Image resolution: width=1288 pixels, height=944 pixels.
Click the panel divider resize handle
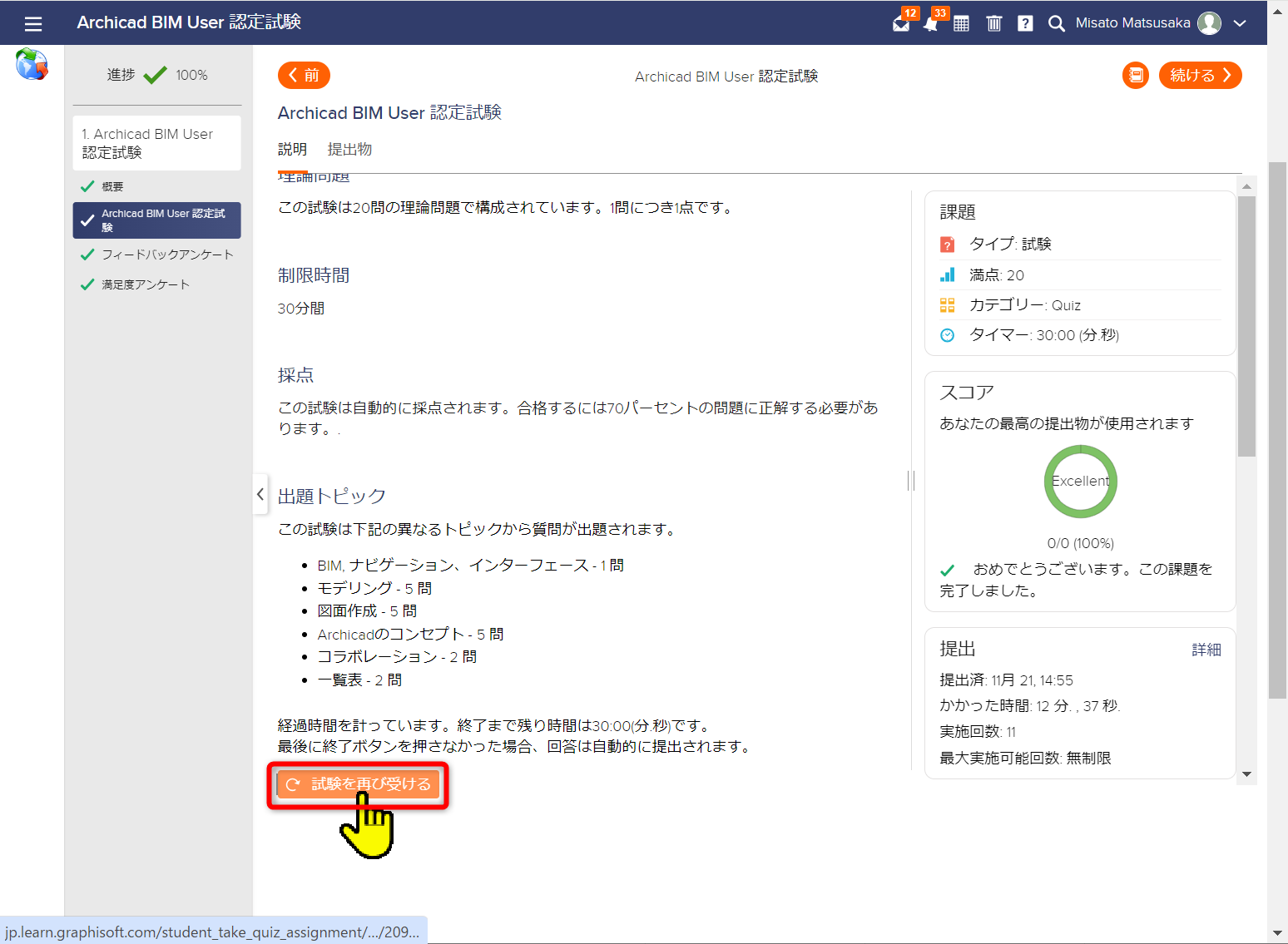click(911, 480)
